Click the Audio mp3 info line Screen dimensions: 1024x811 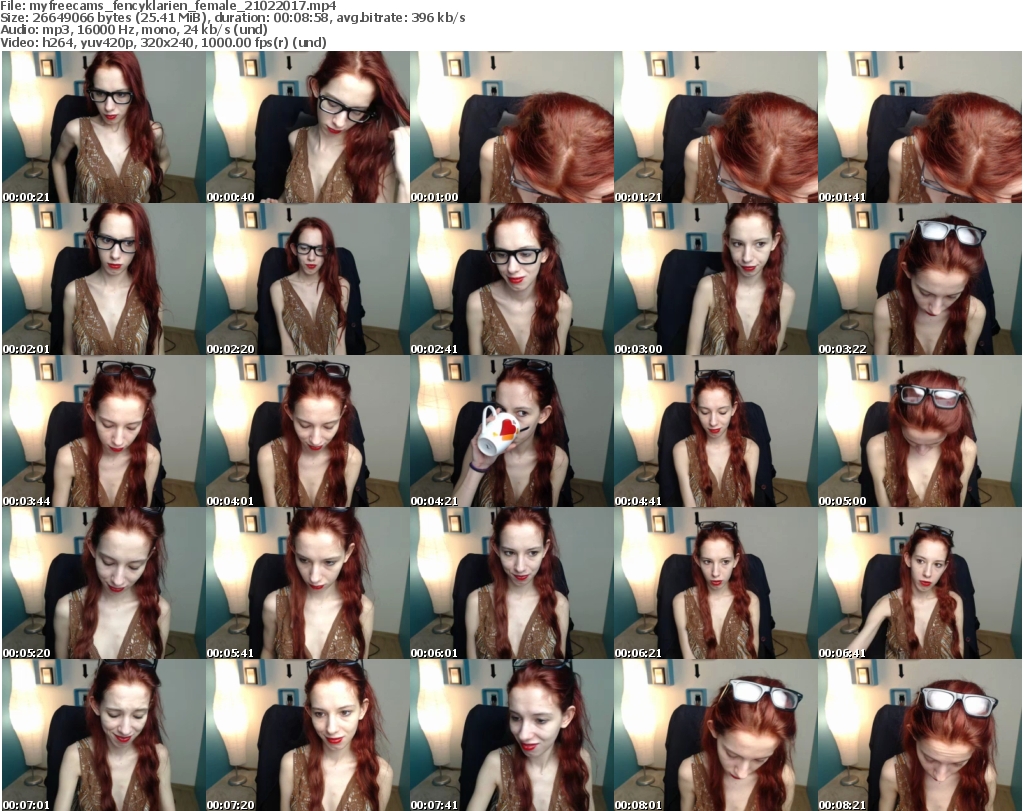tap(134, 30)
